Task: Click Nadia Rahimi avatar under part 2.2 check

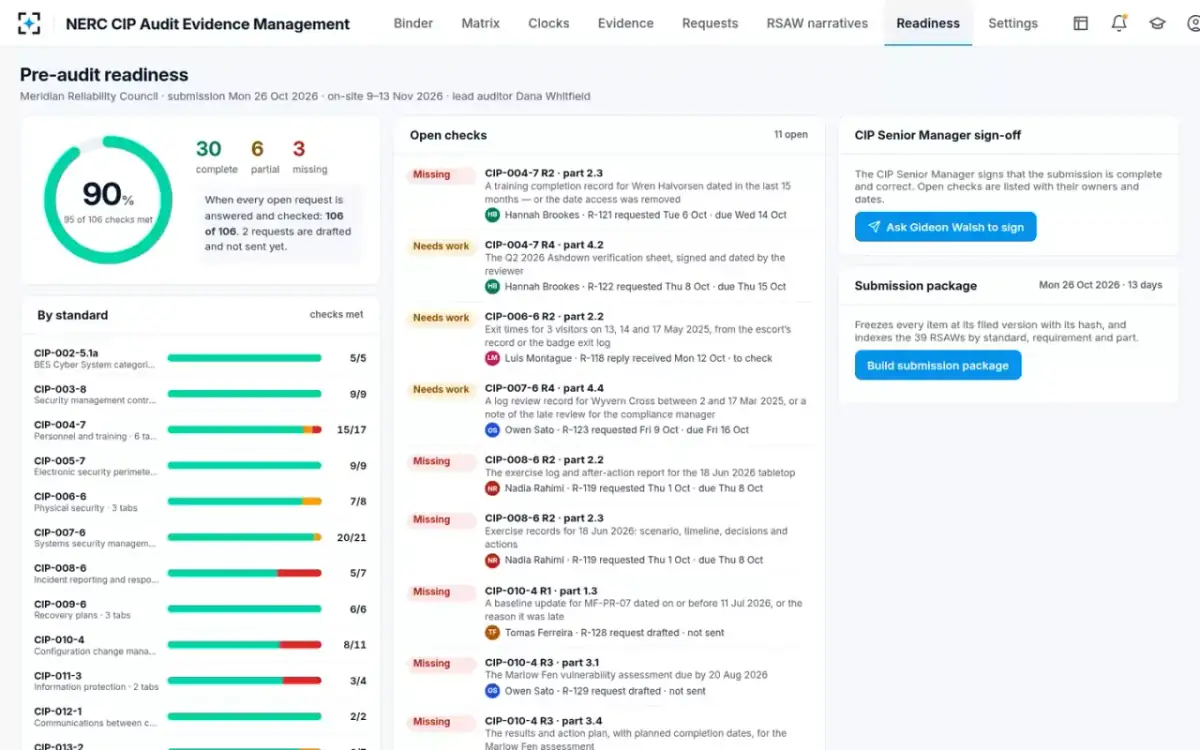Action: point(492,488)
